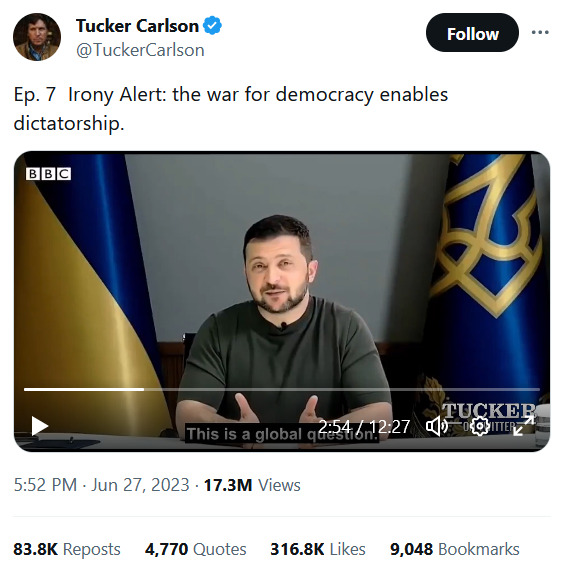Screen dimensions: 562x568
Task: Open video settings gear icon
Action: click(480, 426)
